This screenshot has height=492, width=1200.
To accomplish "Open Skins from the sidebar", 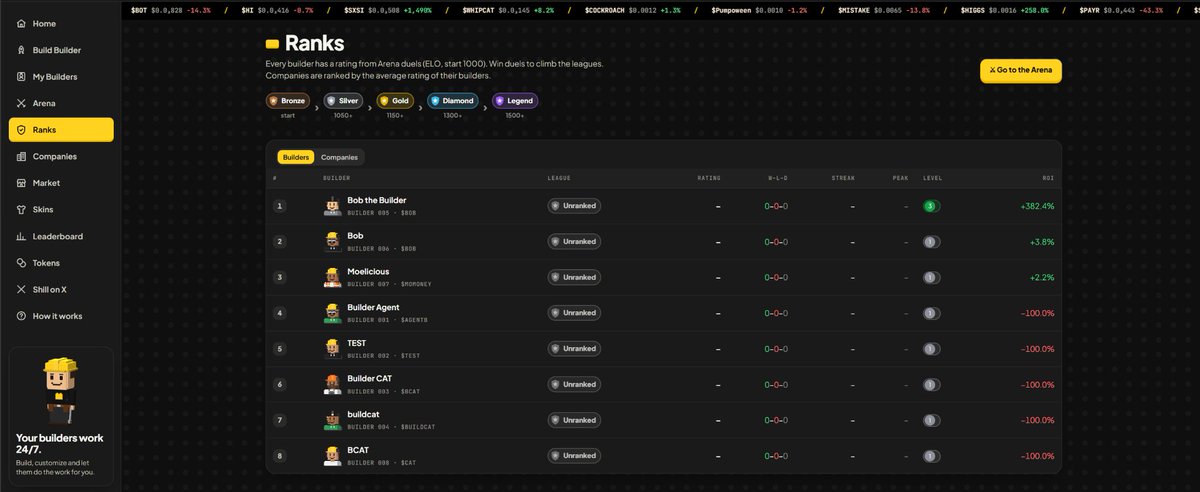I will click(x=61, y=210).
